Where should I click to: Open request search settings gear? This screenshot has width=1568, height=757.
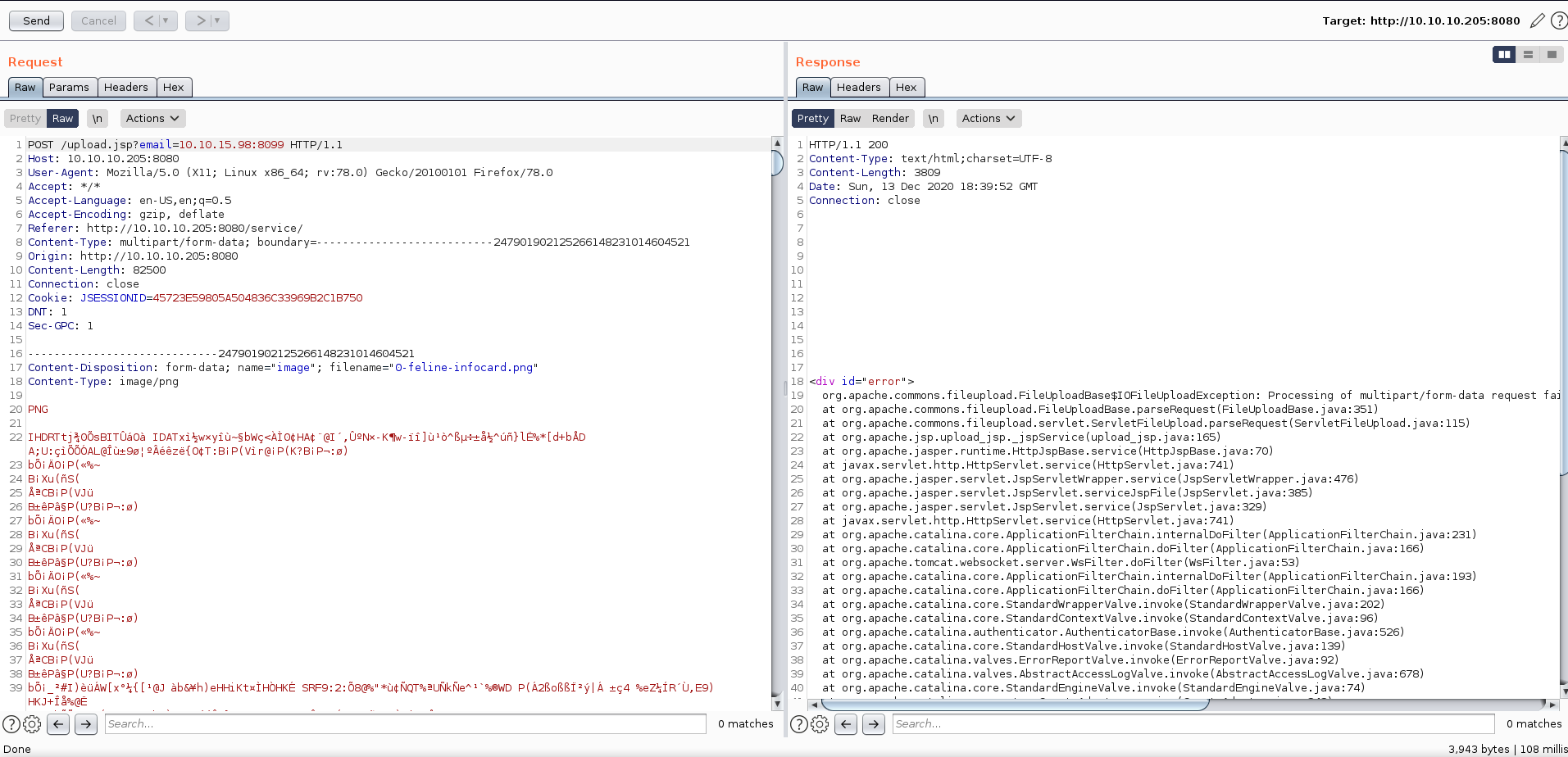[32, 724]
